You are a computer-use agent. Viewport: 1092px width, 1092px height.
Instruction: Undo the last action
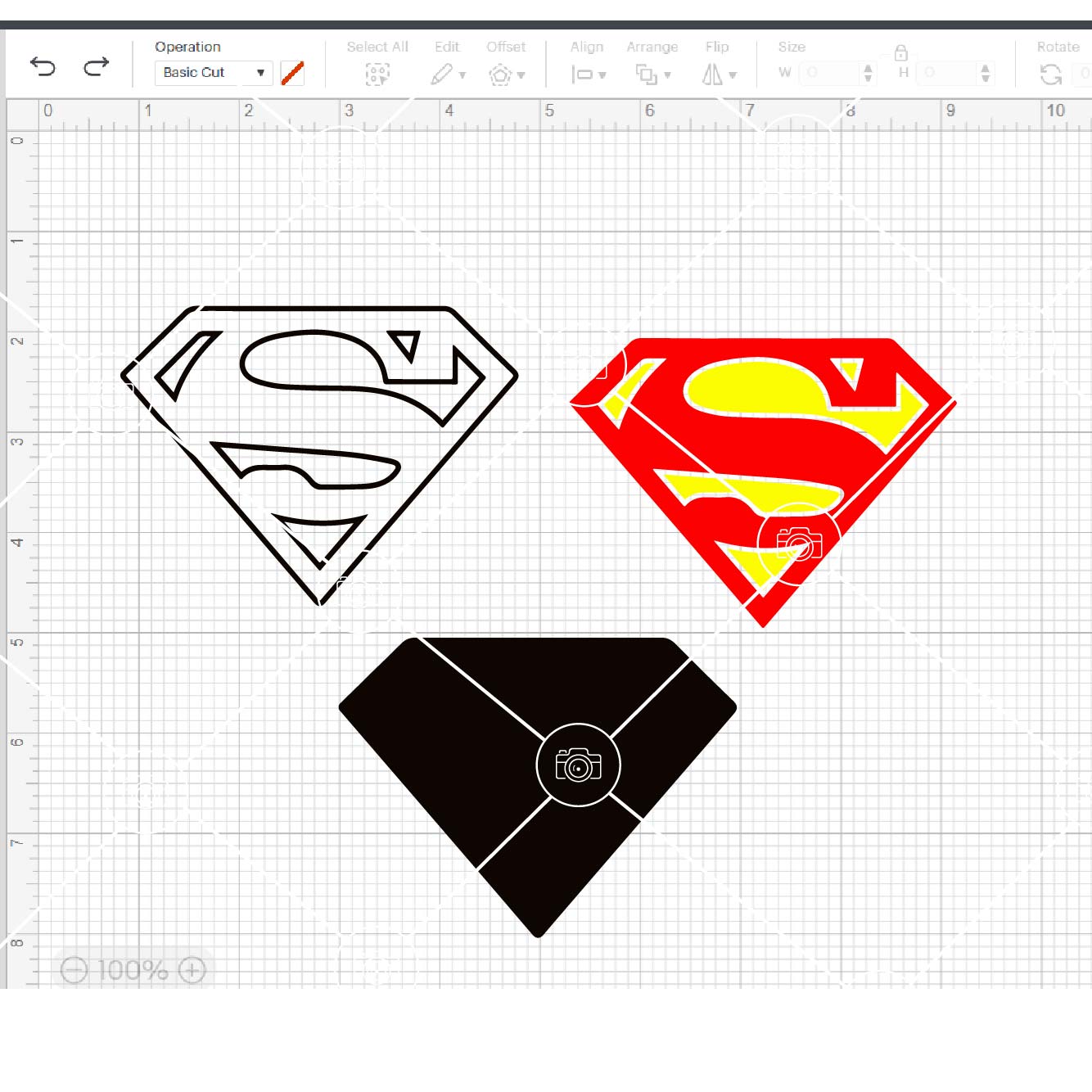(x=43, y=67)
